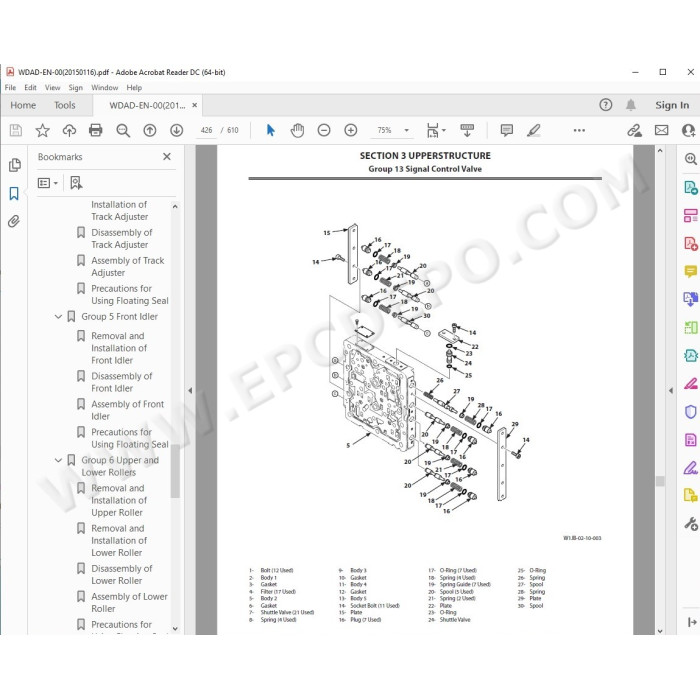Add document to starred favorites
This screenshot has width=700, height=700.
(x=42, y=130)
